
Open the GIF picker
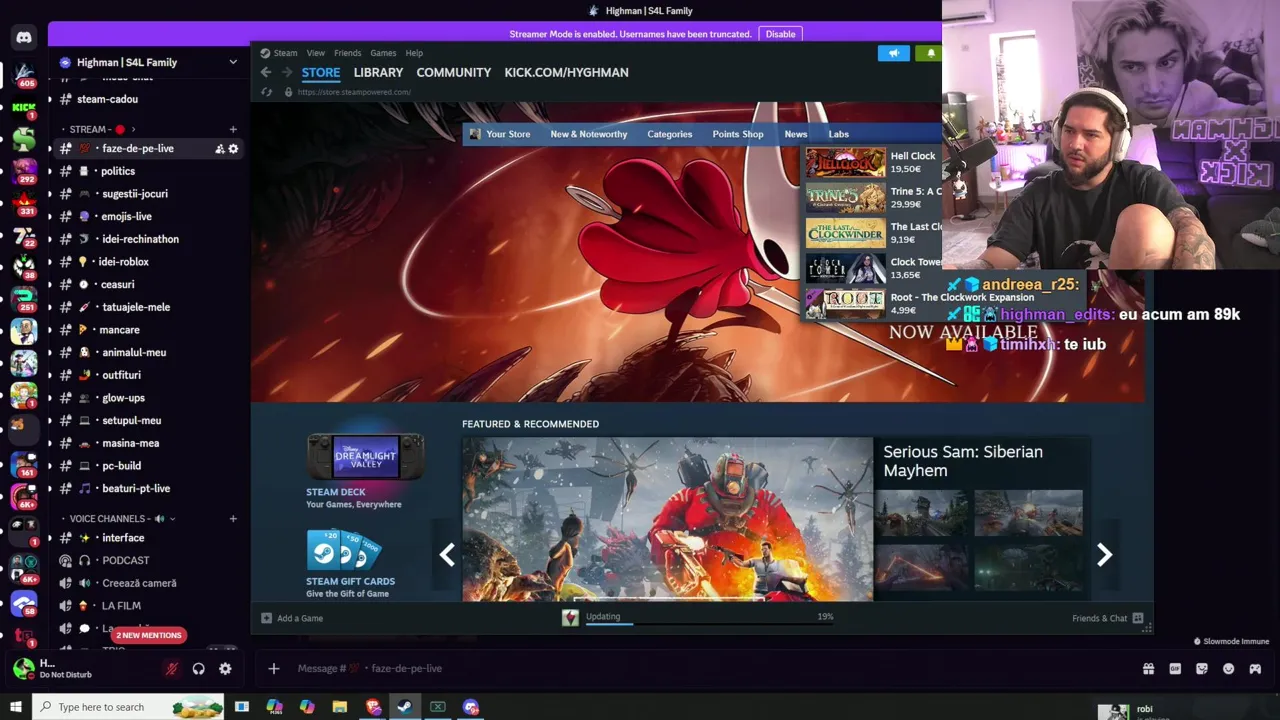click(1175, 669)
